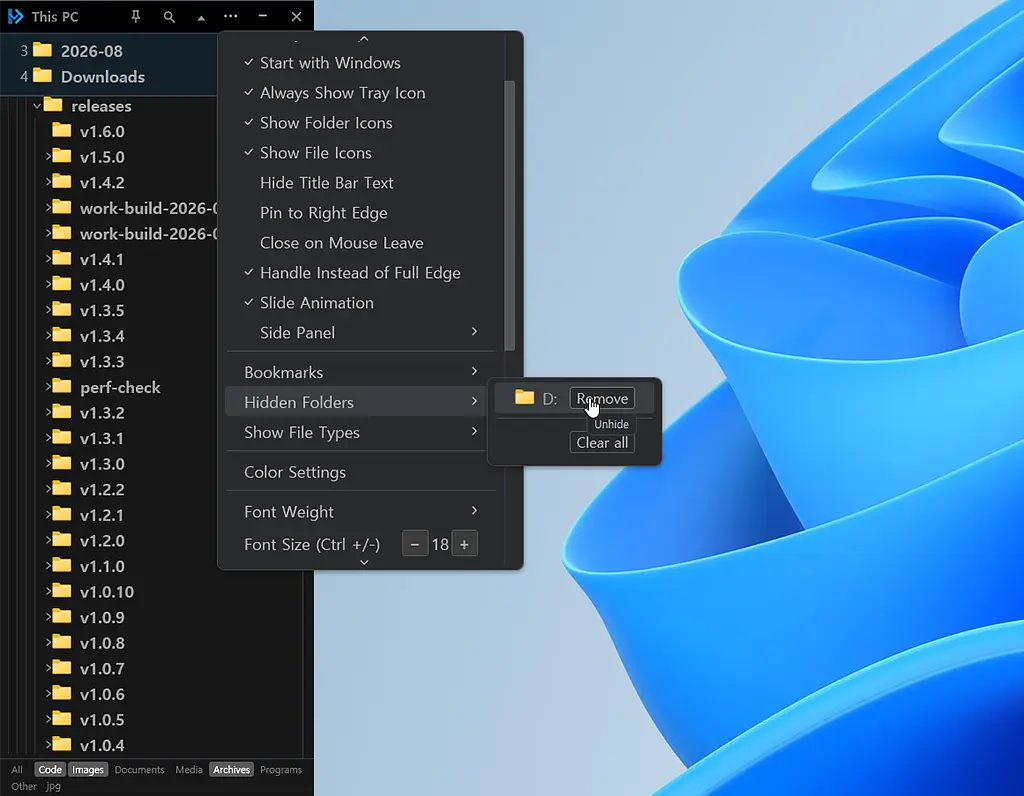Click the three-dots more options icon
The width and height of the screenshot is (1024, 796).
coord(231,16)
